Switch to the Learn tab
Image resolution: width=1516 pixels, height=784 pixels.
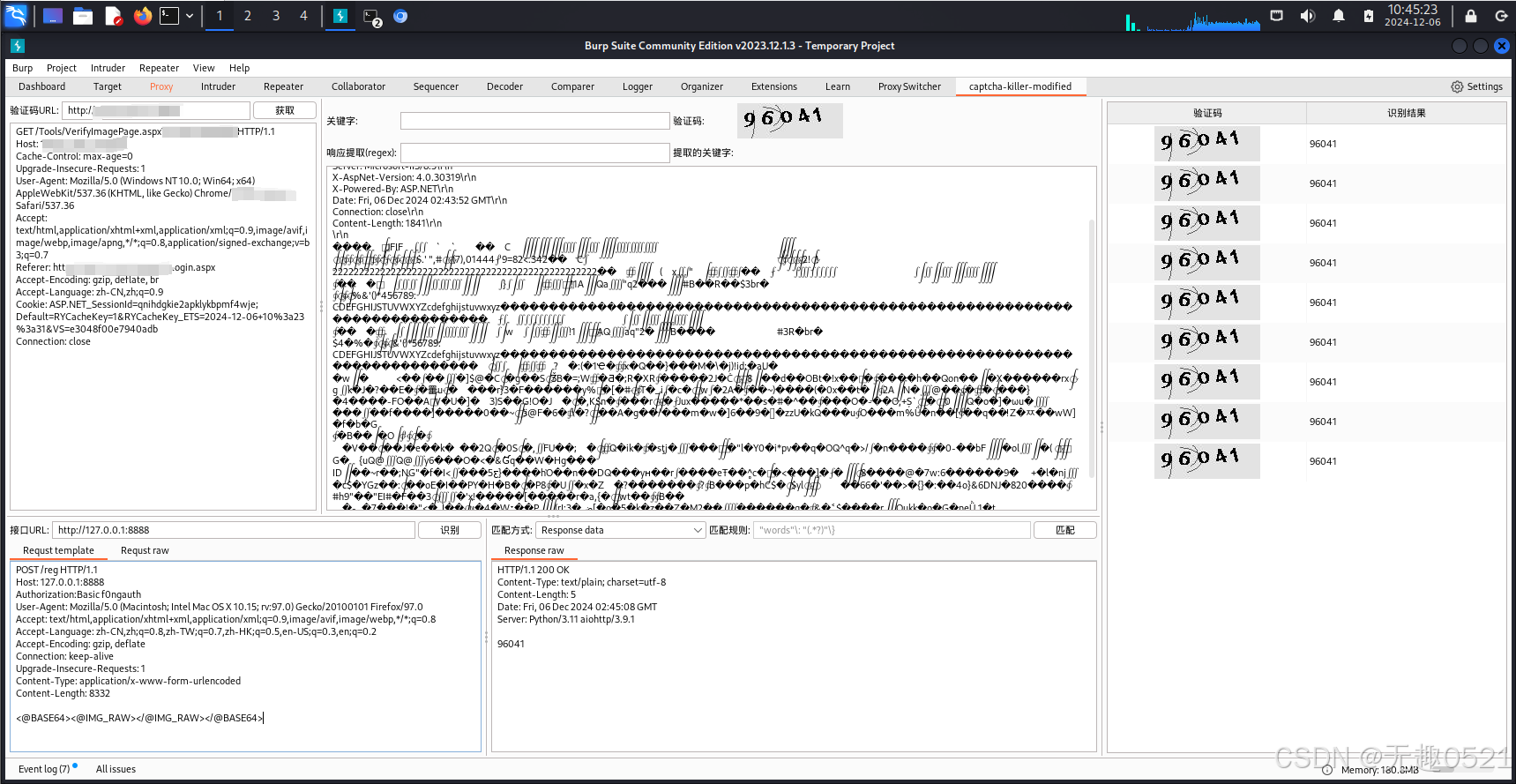point(838,86)
